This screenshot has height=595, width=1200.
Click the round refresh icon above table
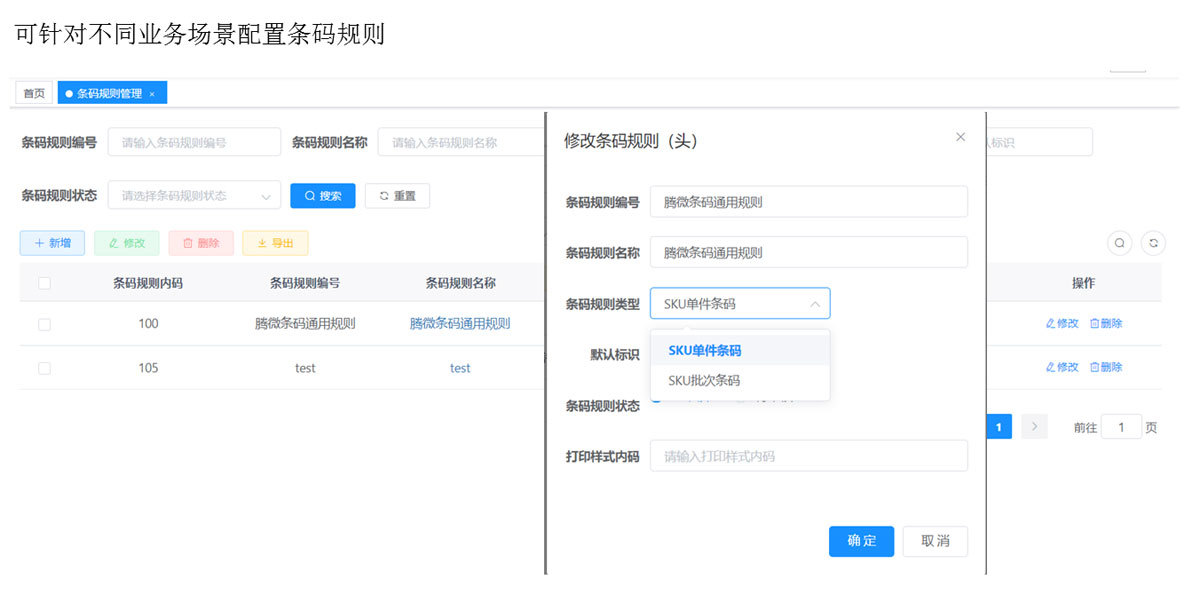click(x=1153, y=243)
